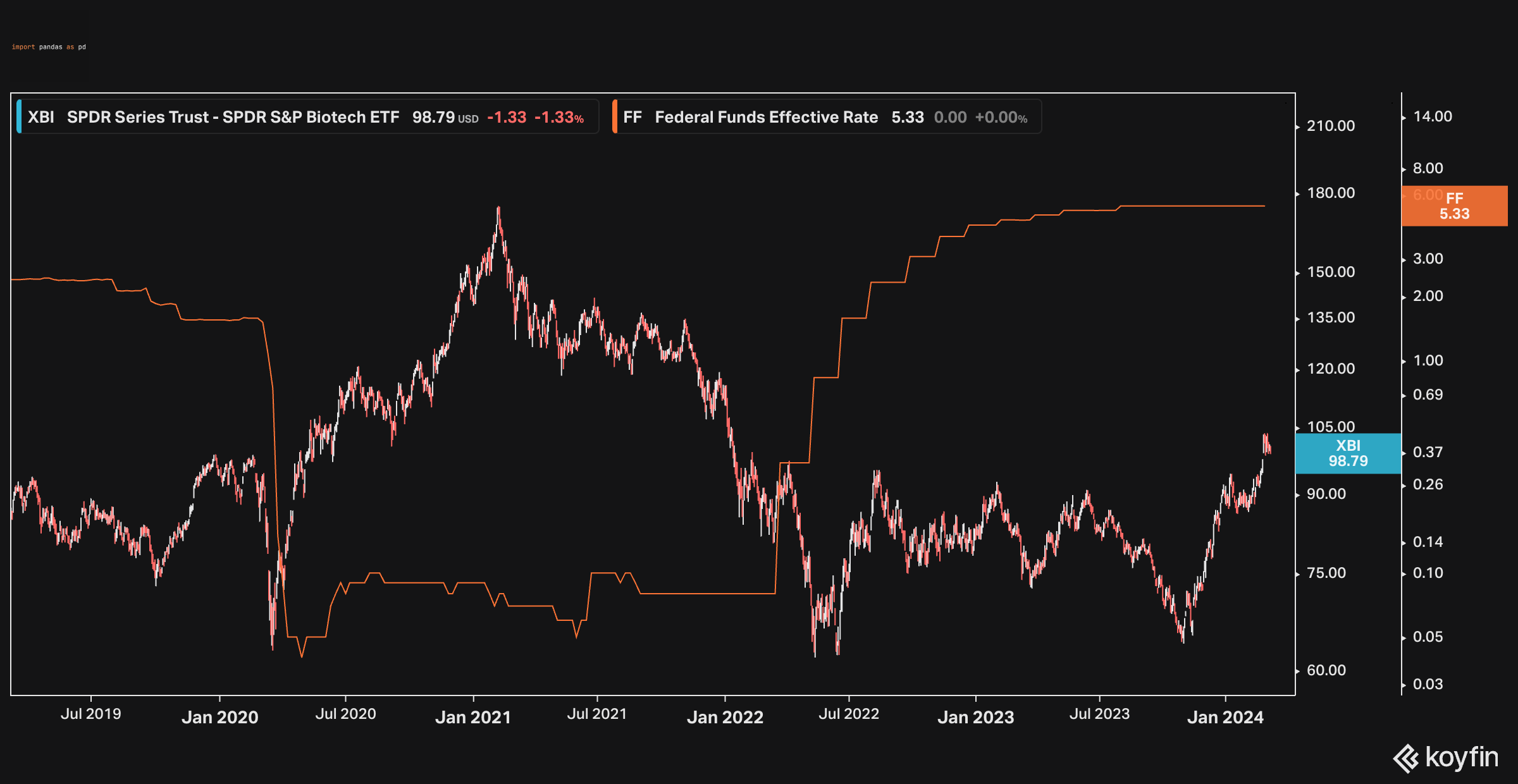Click the 210.00 price axis label
The width and height of the screenshot is (1518, 784).
[1331, 126]
